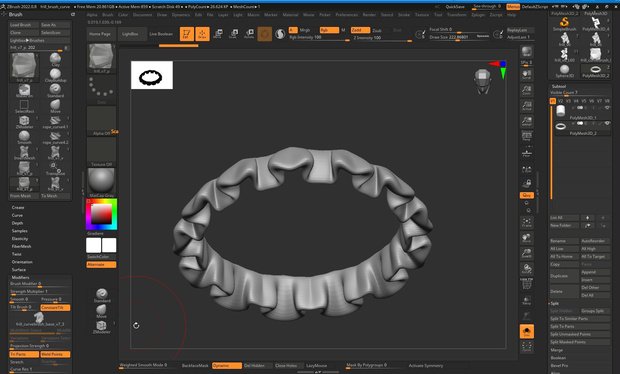
Task: Expand the Orientation section
Action: 22,262
